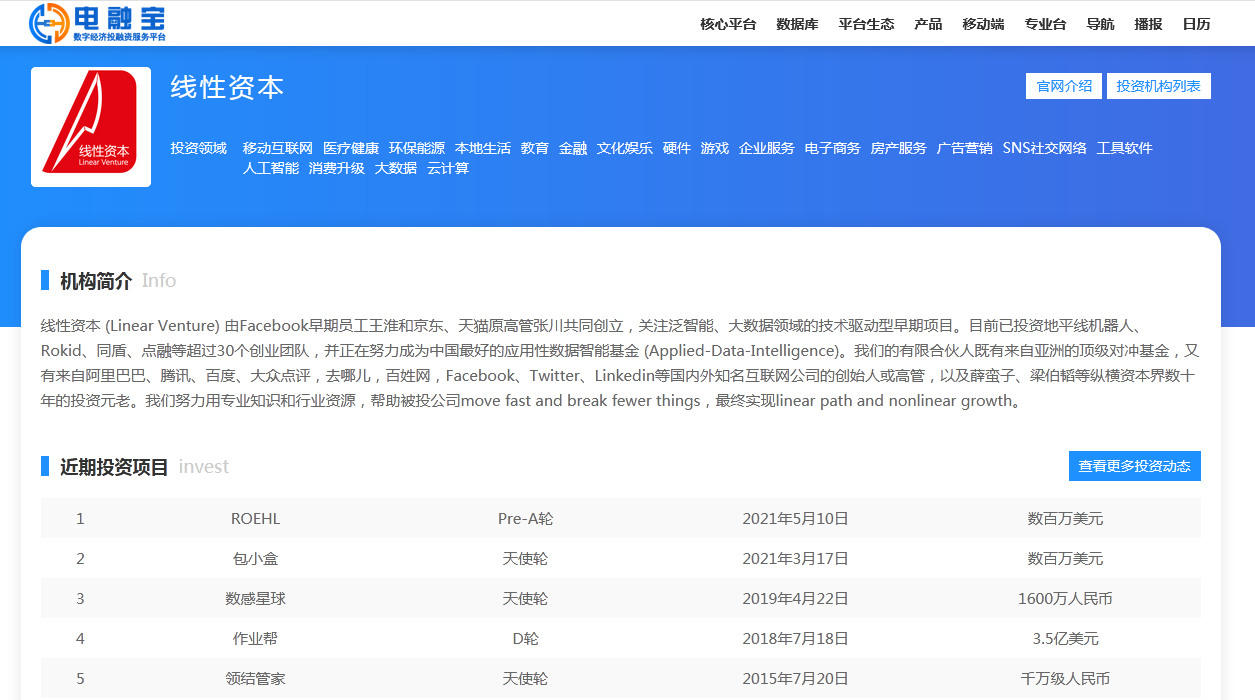Viewport: 1255px width, 700px height.
Task: Click the 包小盒 project name
Action: (x=255, y=559)
